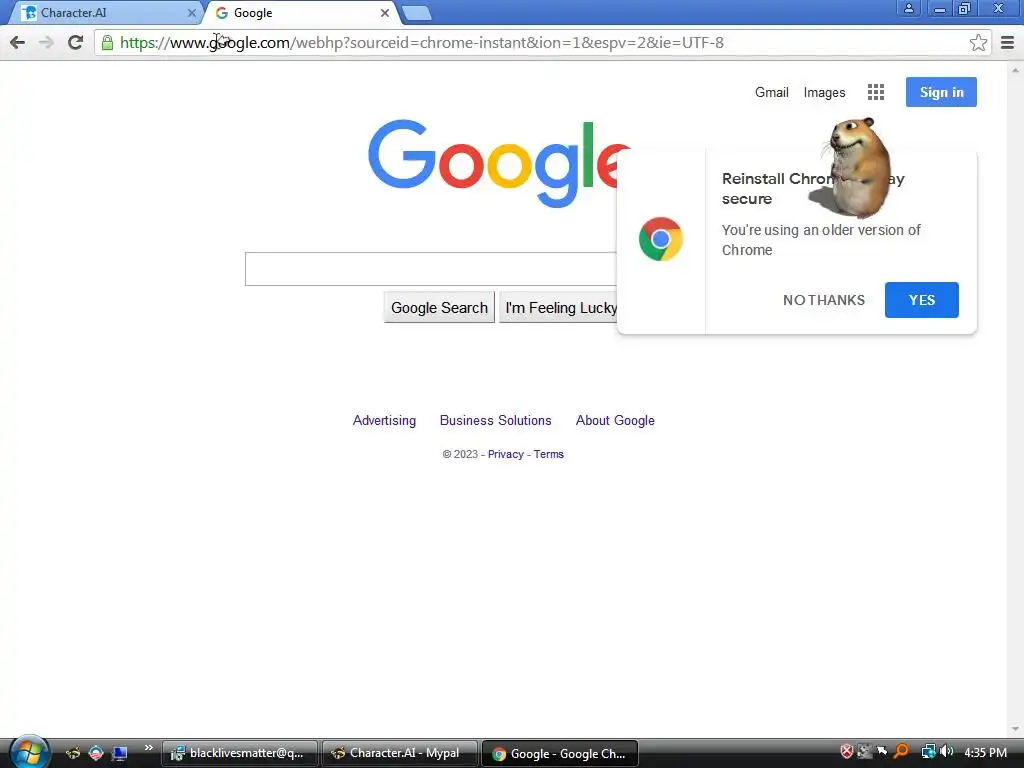Click the show desktop quick launch icon
The image size is (1024, 768).
[120, 754]
